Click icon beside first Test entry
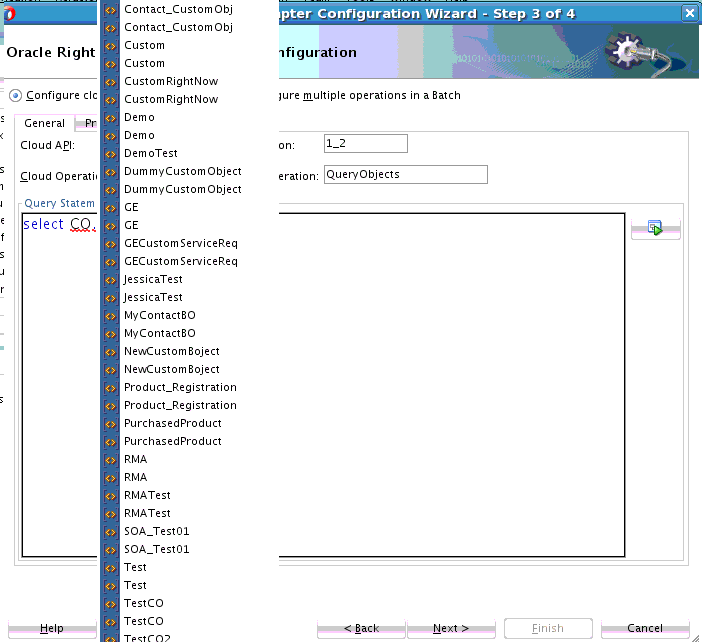The width and height of the screenshot is (718, 642). point(111,568)
